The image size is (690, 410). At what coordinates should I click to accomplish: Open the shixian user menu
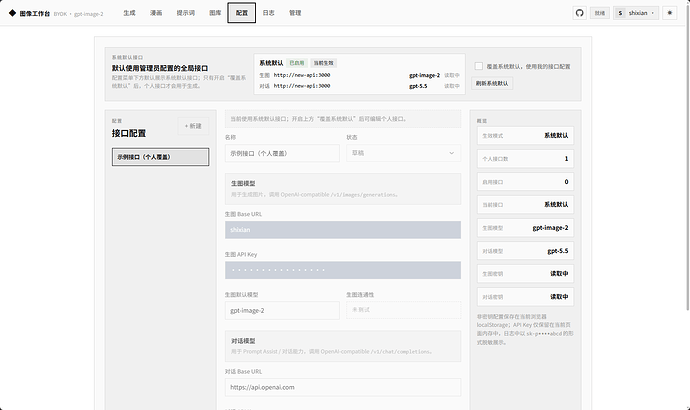click(636, 13)
